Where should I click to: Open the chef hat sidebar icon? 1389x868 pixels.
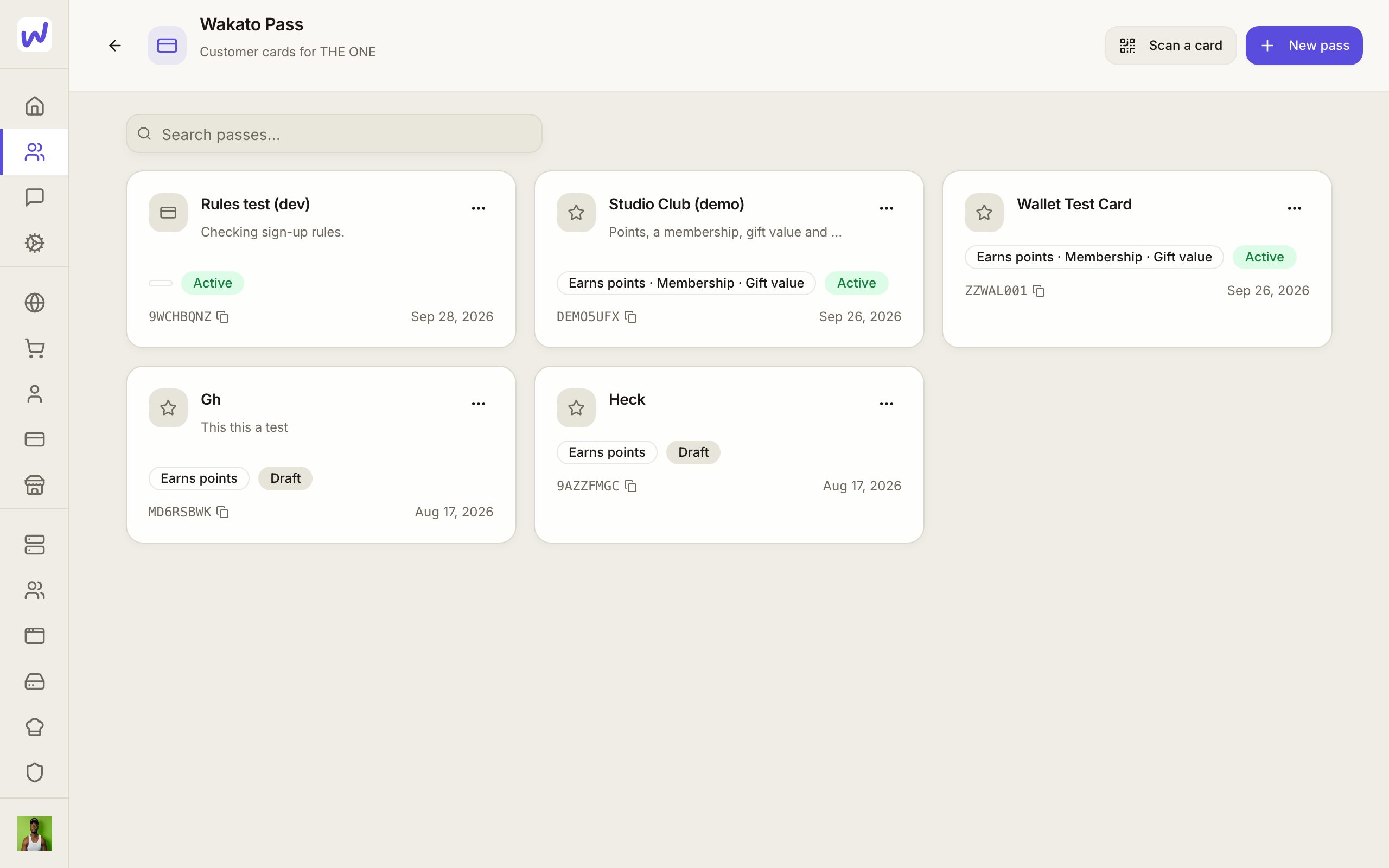click(x=34, y=727)
